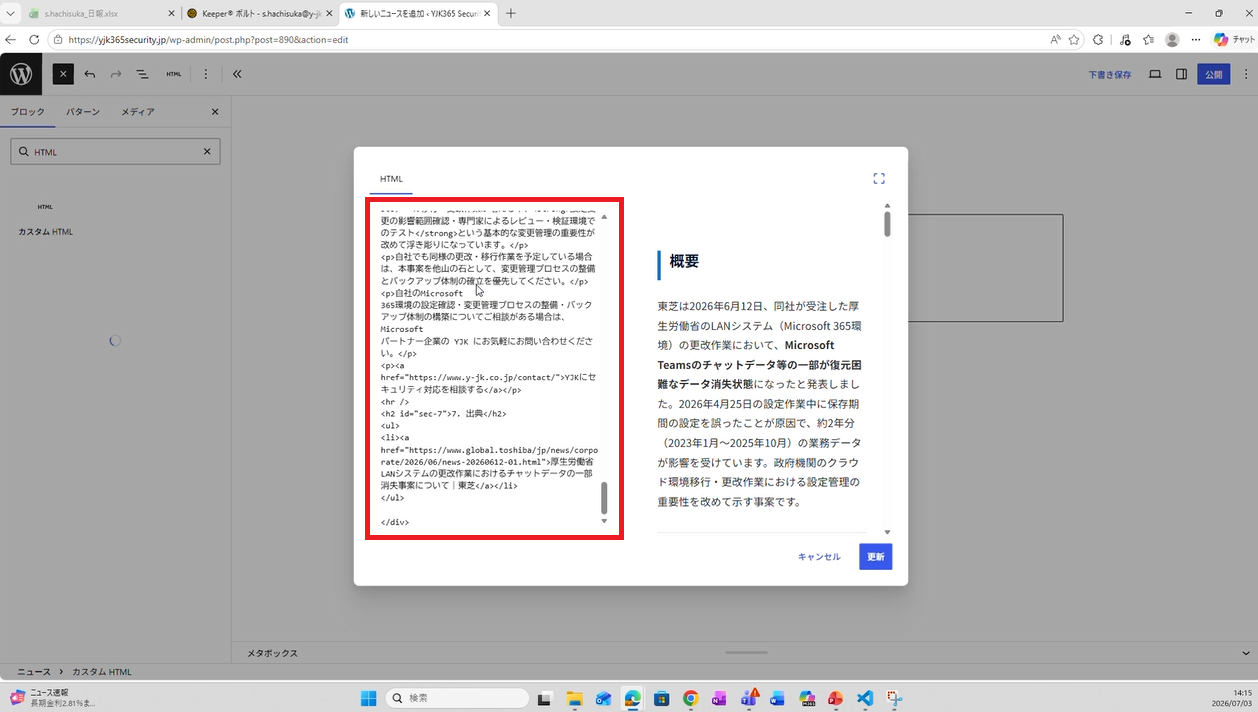
Task: Open the preview device view icon
Action: click(1155, 74)
